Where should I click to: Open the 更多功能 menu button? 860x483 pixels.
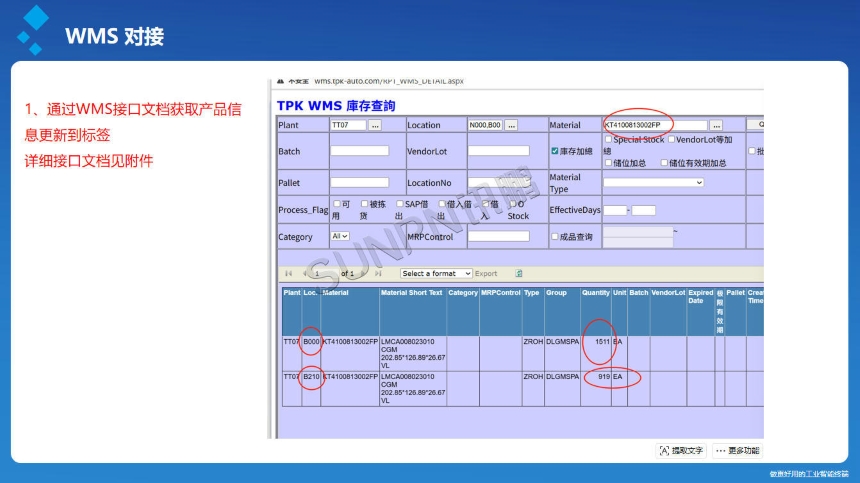click(738, 451)
